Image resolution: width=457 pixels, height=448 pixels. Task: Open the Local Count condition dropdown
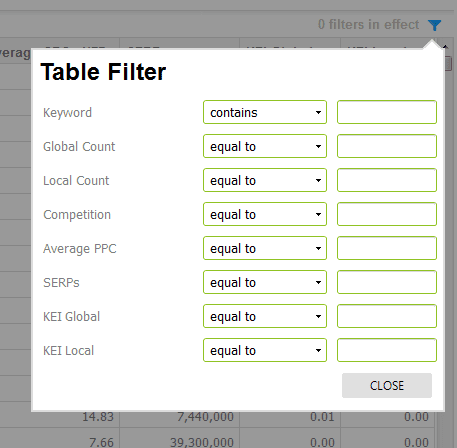[x=265, y=180]
